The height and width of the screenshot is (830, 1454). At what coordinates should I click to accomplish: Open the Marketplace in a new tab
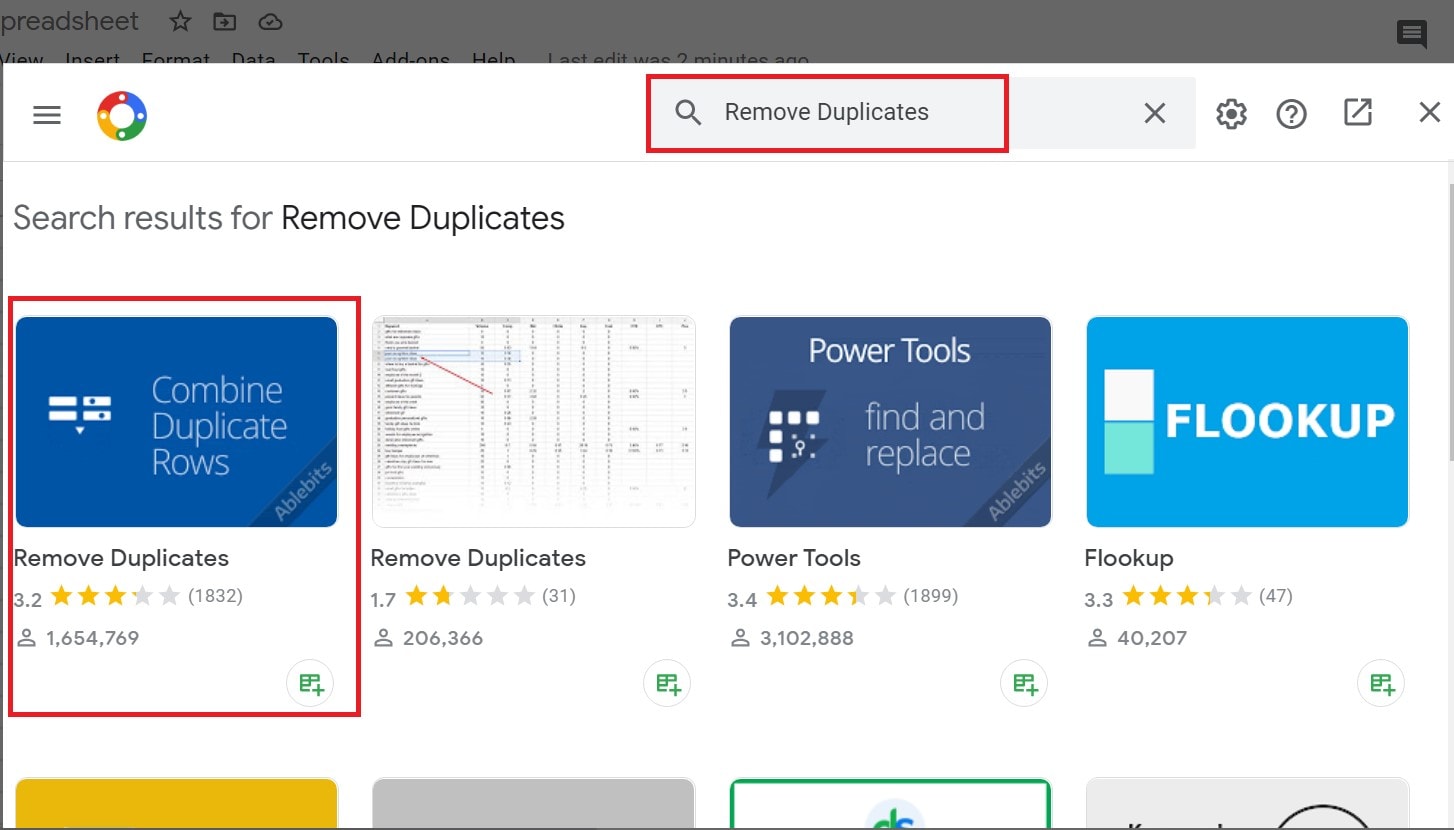pos(1356,113)
